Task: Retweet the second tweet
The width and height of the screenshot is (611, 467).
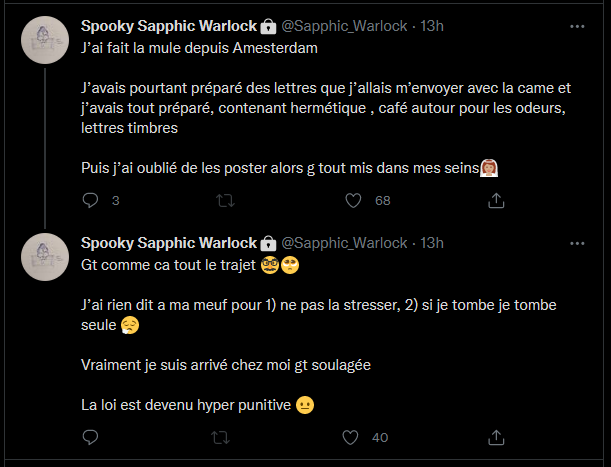Action: click(224, 438)
